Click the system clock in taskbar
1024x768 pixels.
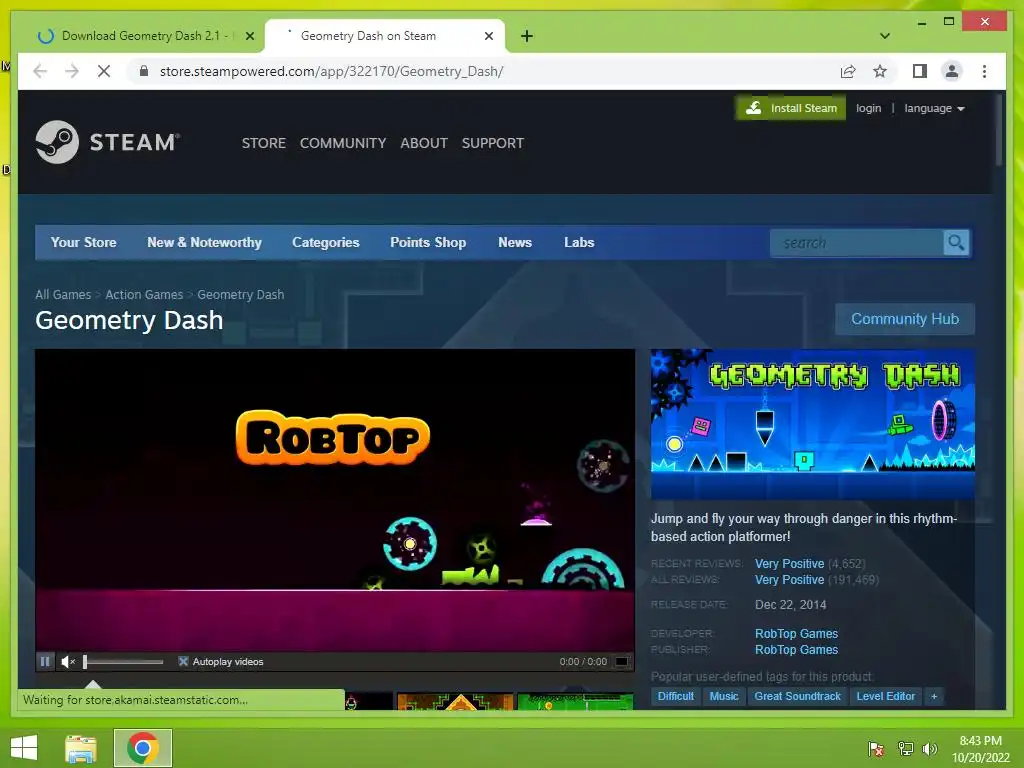click(980, 749)
